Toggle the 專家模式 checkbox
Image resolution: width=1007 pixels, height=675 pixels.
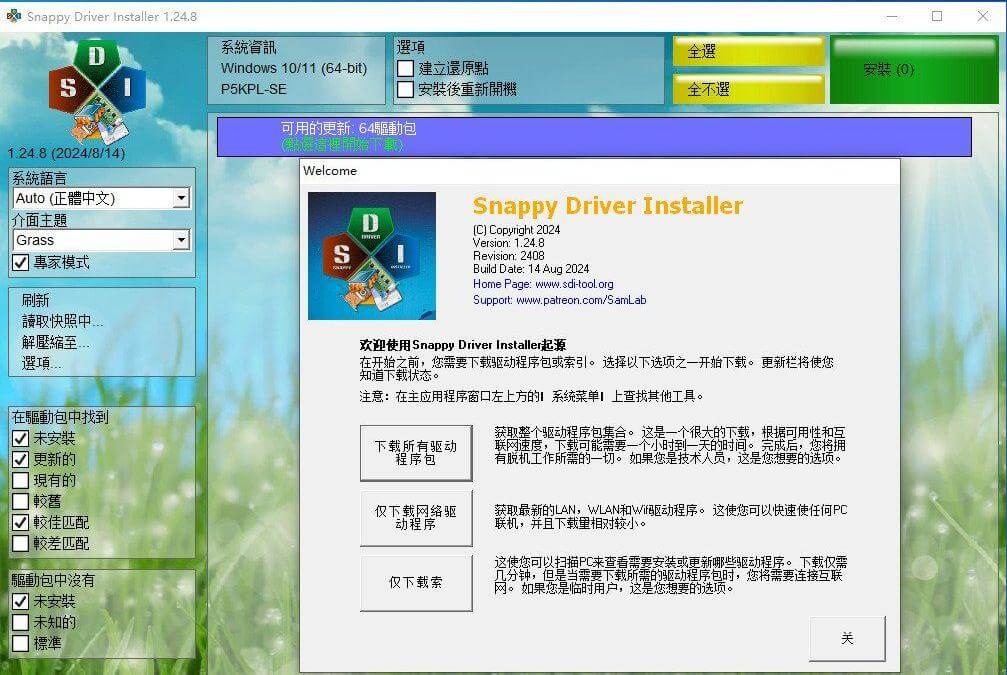click(x=21, y=262)
